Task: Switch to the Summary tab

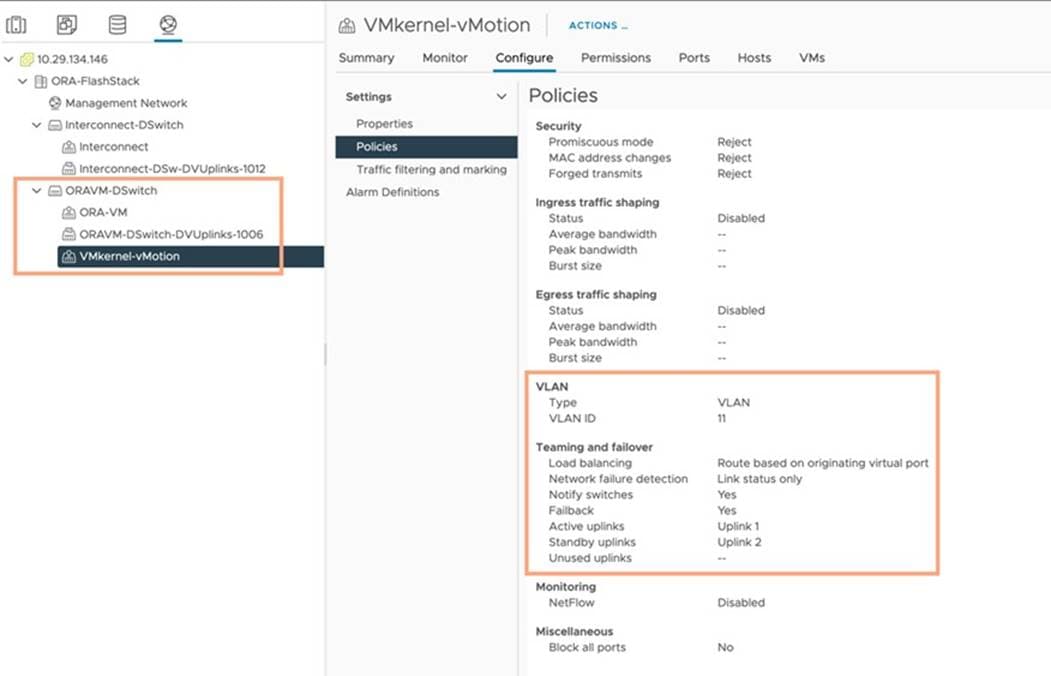Action: point(366,58)
